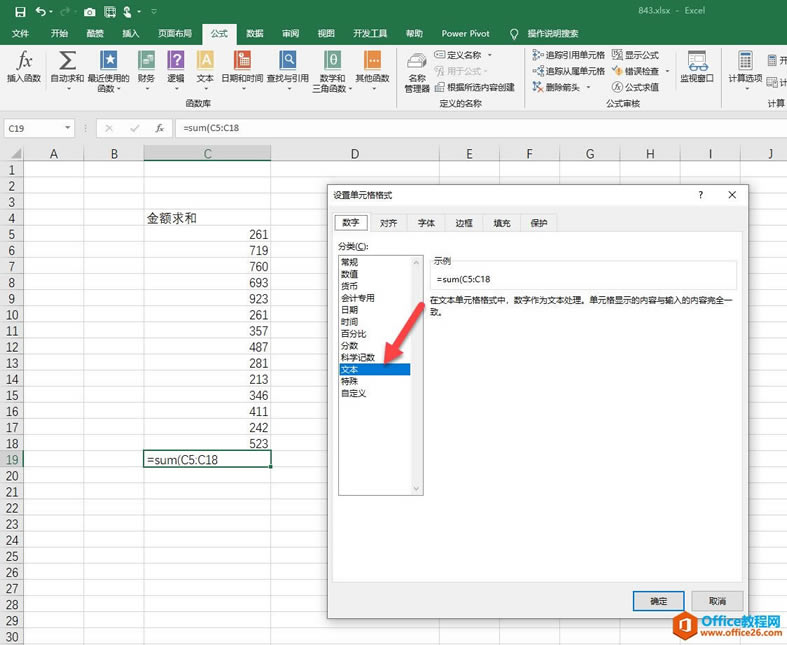This screenshot has width=787, height=645.
Task: Click column D header
Action: [x=355, y=154]
